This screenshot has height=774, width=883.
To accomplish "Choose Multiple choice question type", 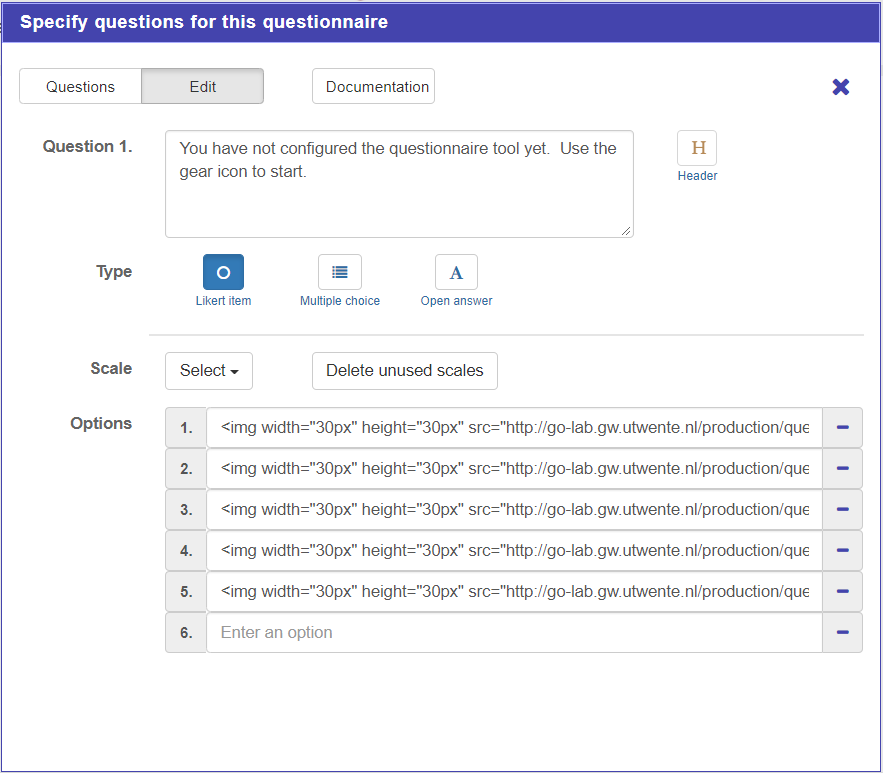I will tap(339, 272).
